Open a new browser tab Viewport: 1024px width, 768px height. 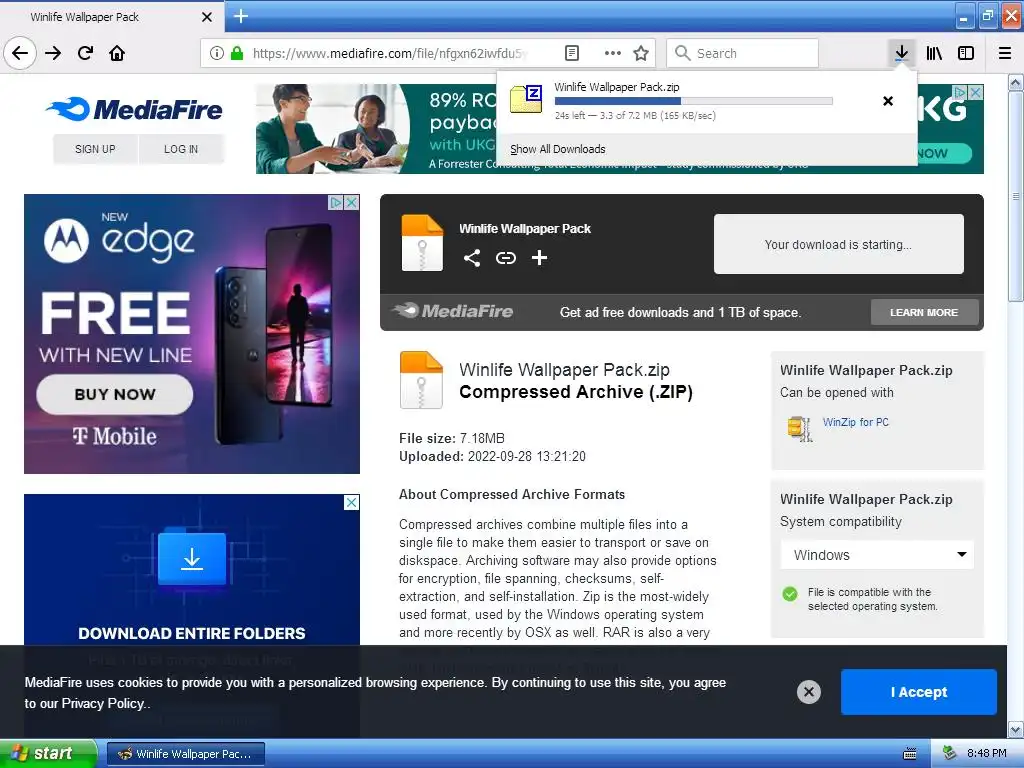pos(241,16)
